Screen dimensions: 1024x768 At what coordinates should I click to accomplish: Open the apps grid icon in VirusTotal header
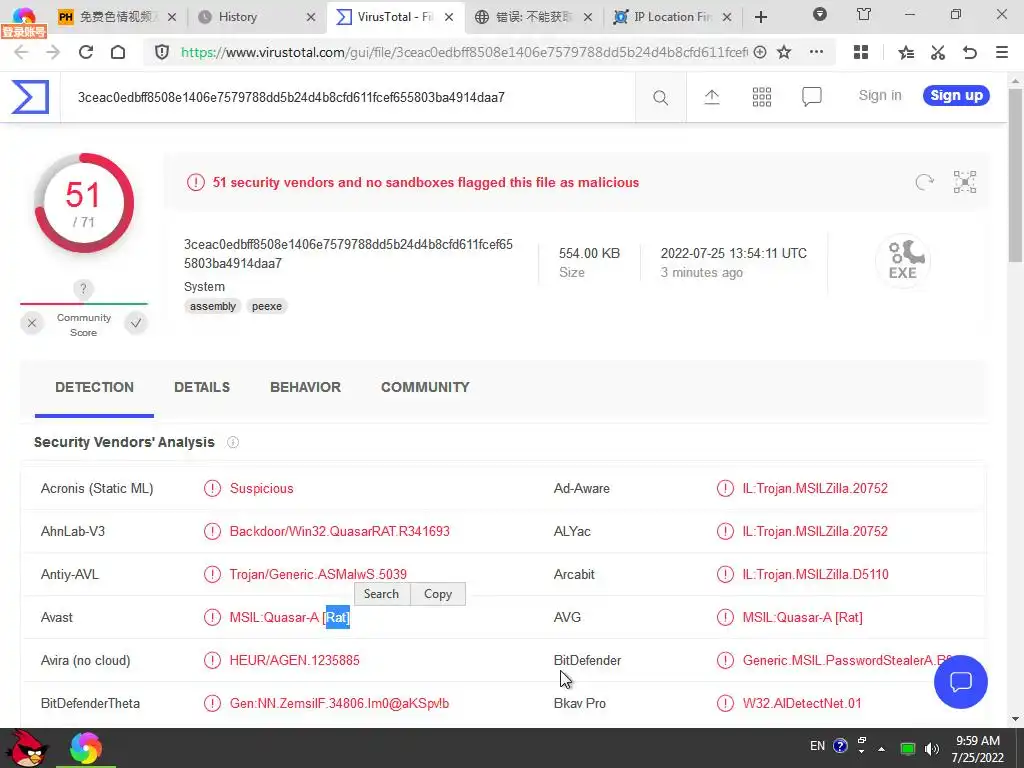(x=761, y=97)
